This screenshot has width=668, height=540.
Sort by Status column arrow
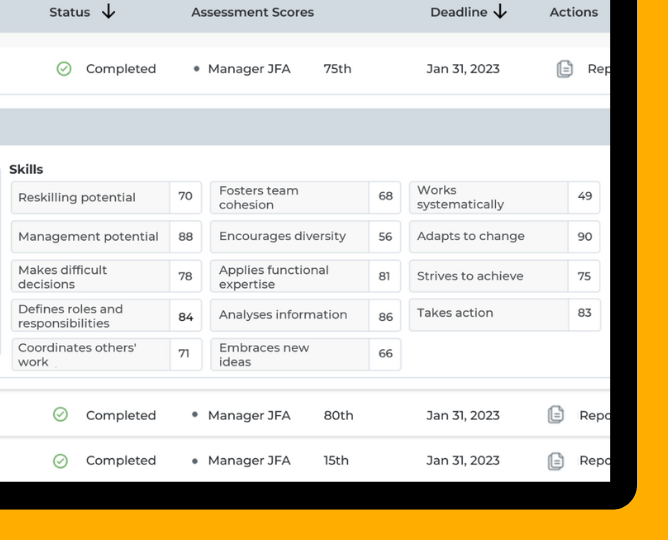(x=108, y=12)
